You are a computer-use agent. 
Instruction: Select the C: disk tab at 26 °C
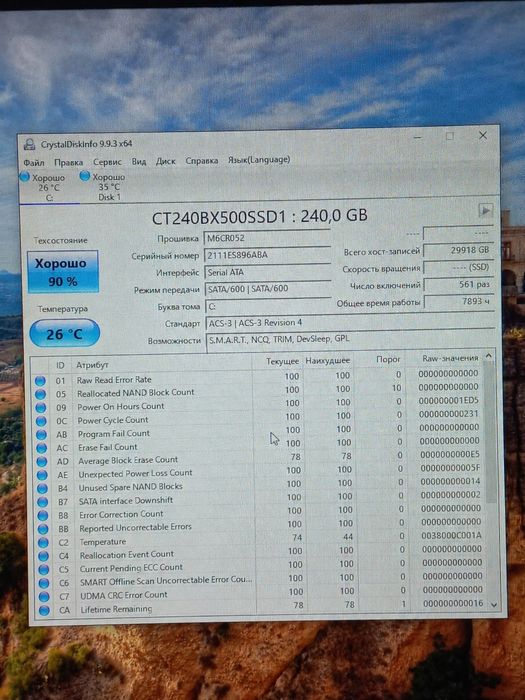(48, 188)
